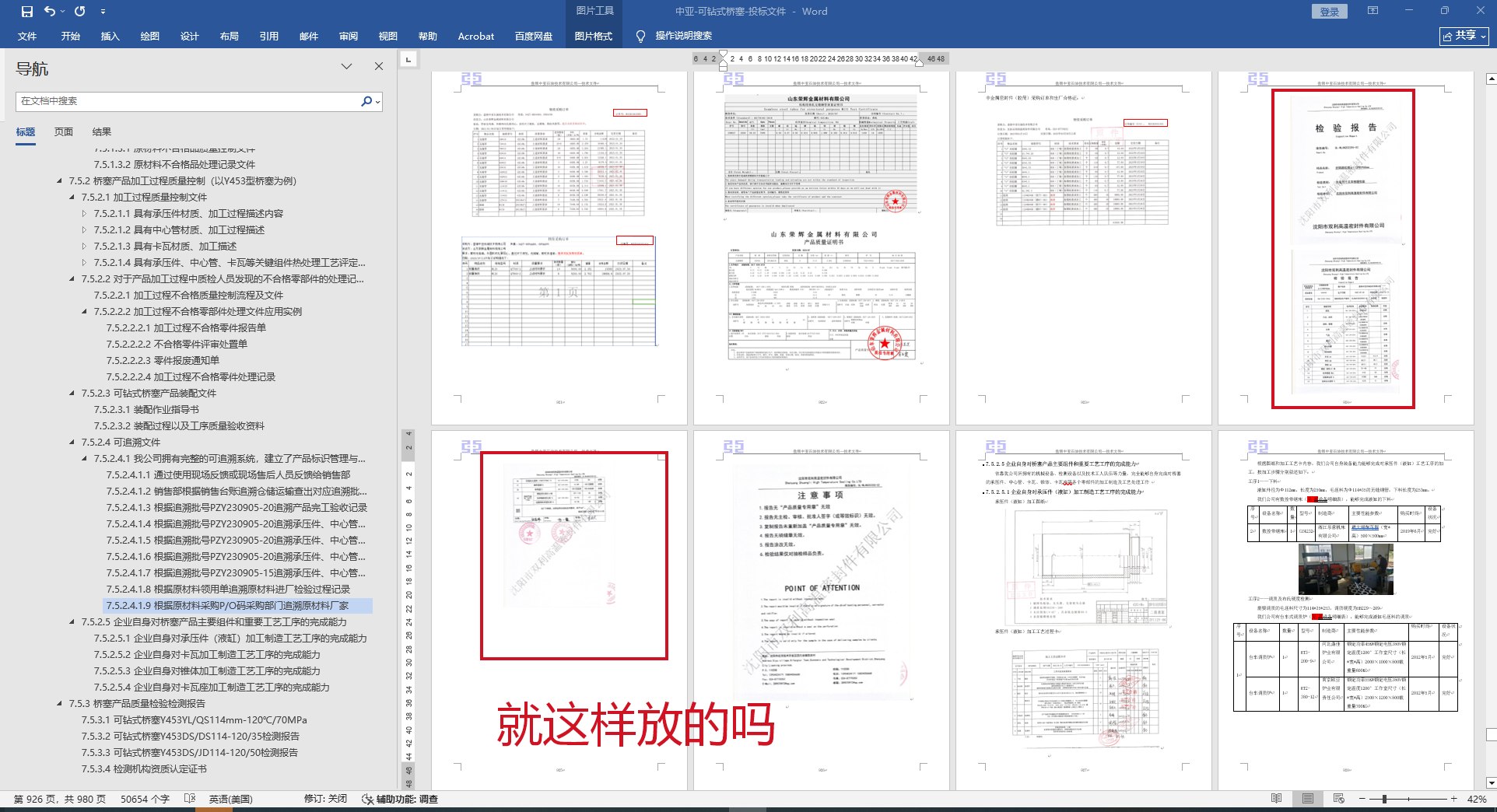Collapse heading 7.5.2.2.2 加工过程不合格零部件处理文件应用实例

[85, 312]
